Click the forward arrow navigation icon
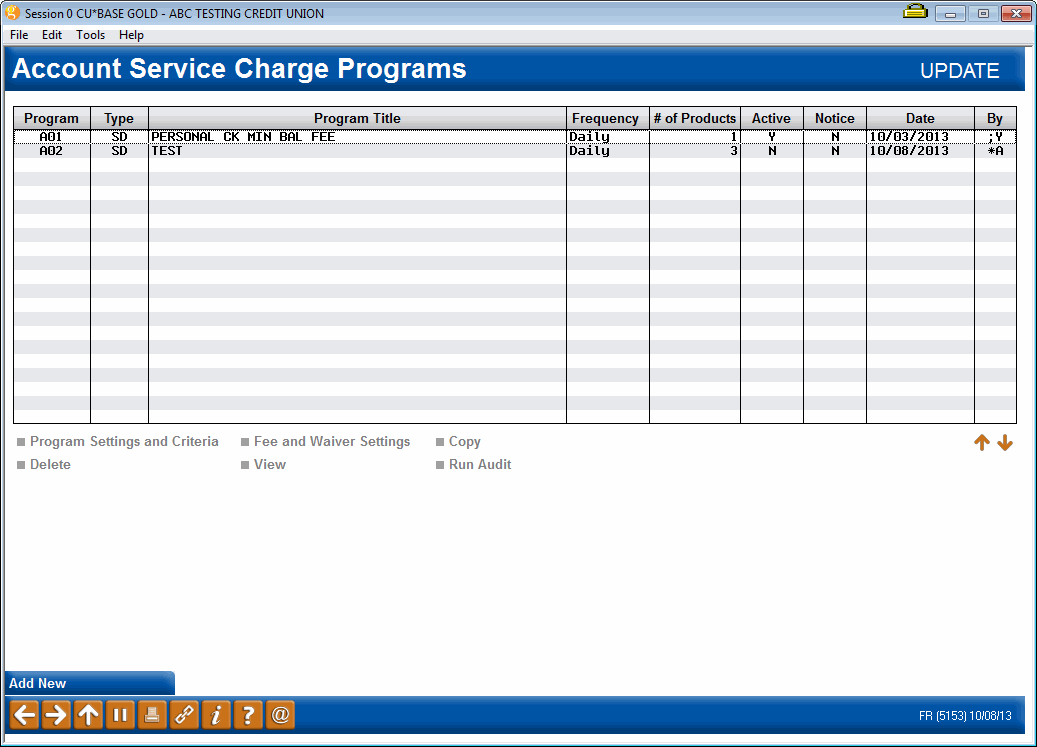 pos(55,714)
